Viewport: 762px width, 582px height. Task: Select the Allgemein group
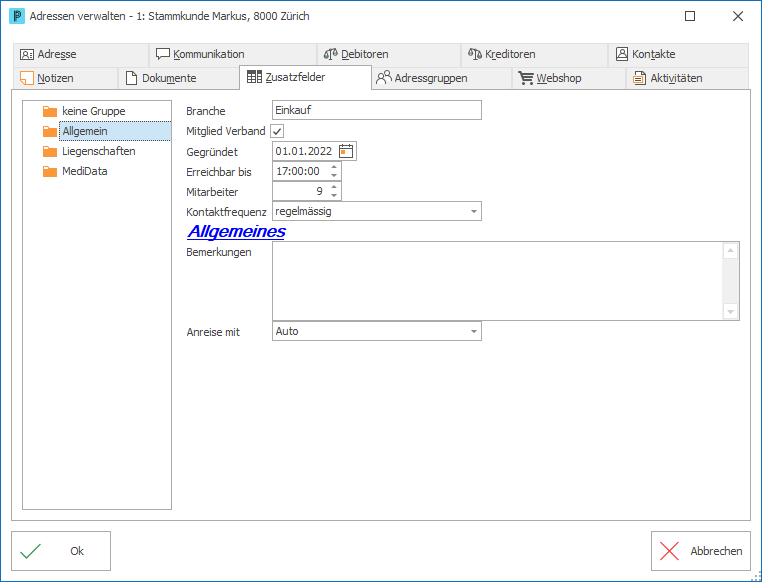(115, 131)
